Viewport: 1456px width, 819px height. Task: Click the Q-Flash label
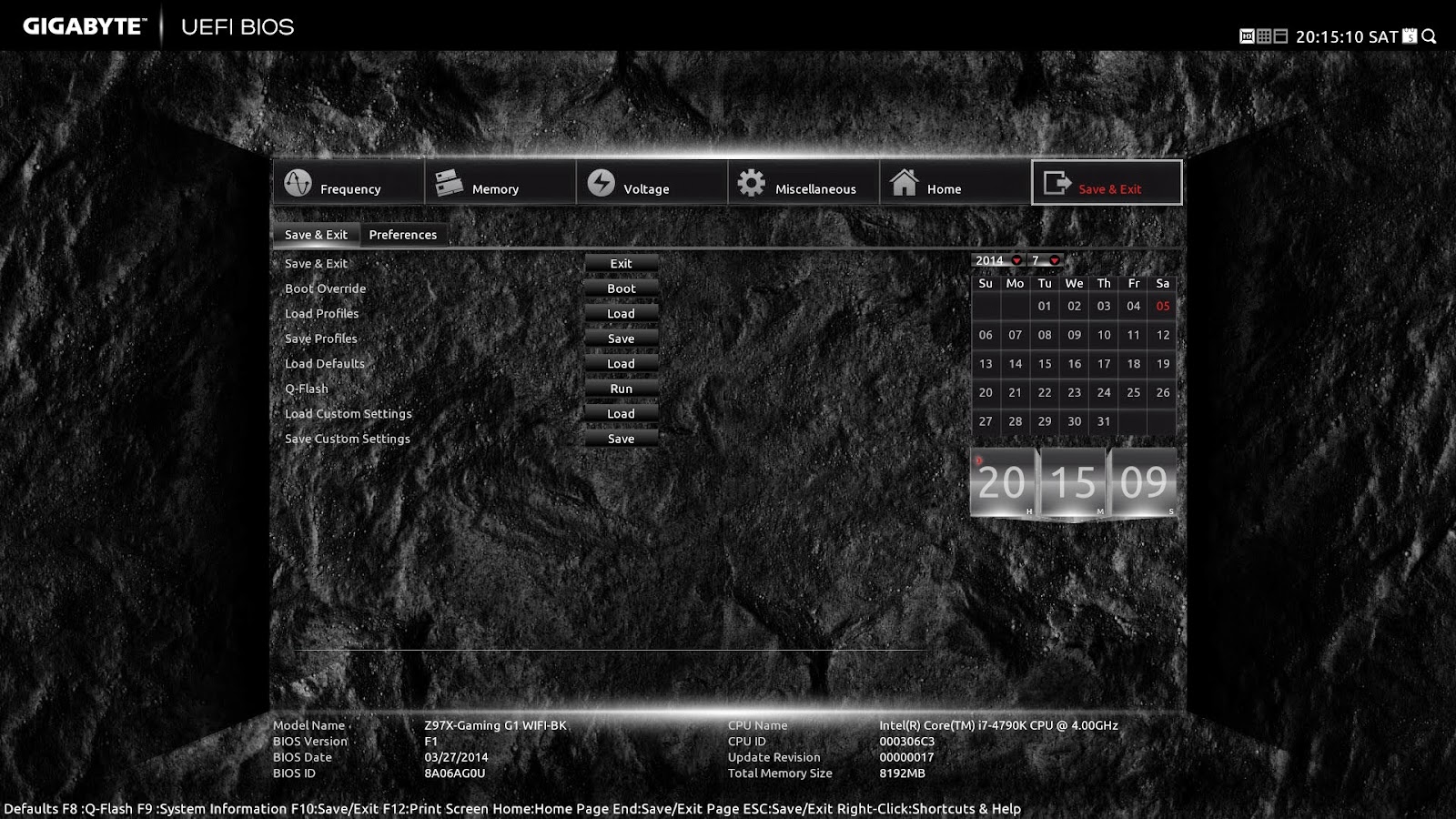pos(307,389)
